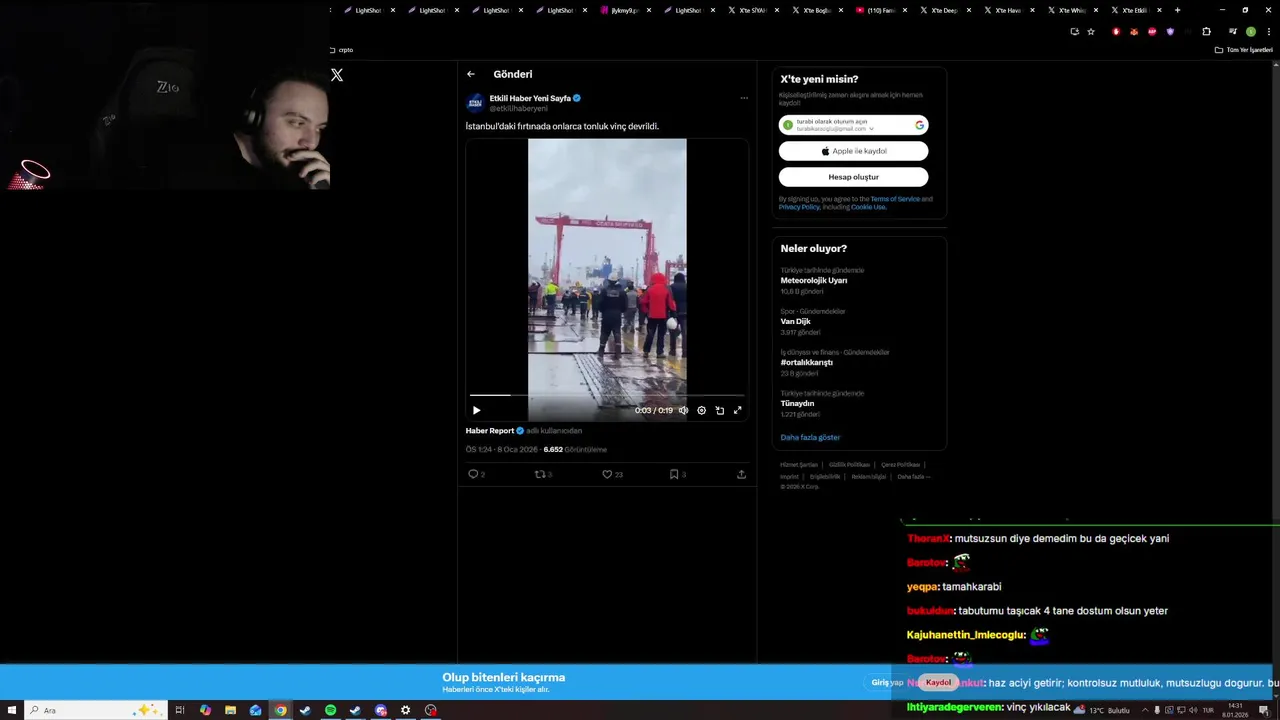This screenshot has height=720, width=1280.
Task: Switch to first LightShot tab
Action: pos(368,10)
